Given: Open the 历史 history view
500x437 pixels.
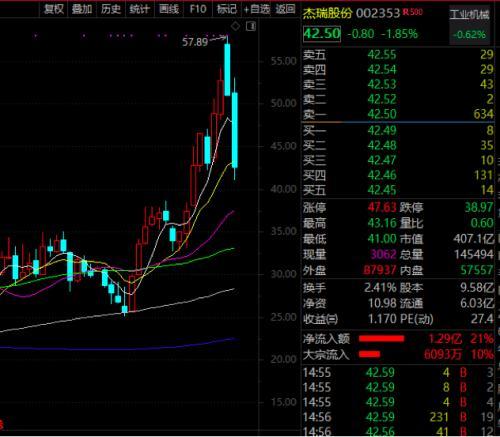Looking at the screenshot, I should point(111,9).
